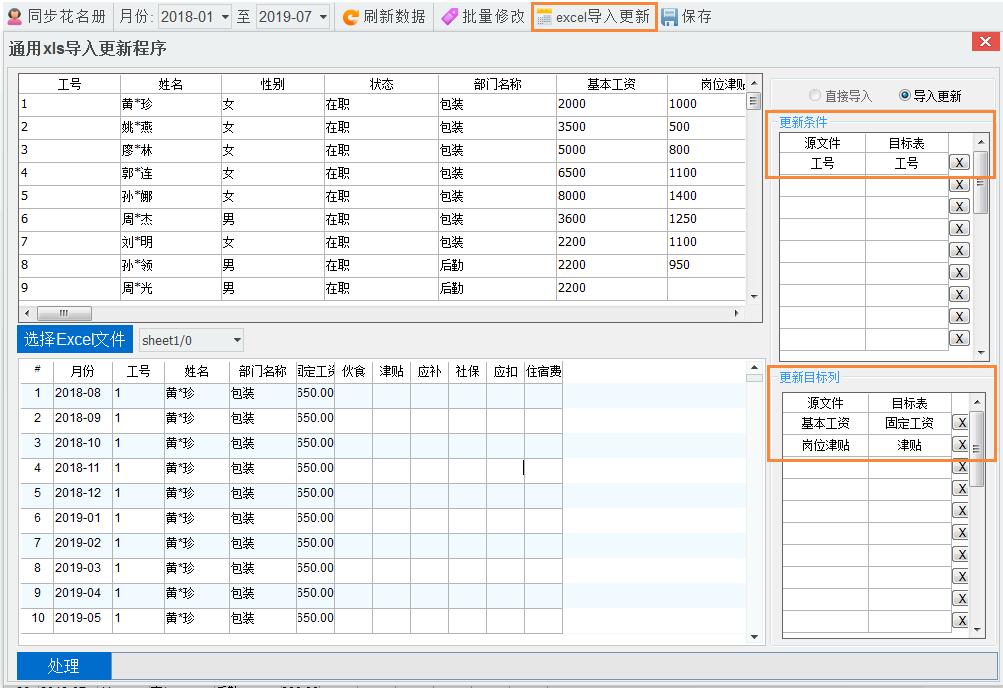Select the 廖*林 name cell
The width and height of the screenshot is (1003, 688).
(x=171, y=150)
